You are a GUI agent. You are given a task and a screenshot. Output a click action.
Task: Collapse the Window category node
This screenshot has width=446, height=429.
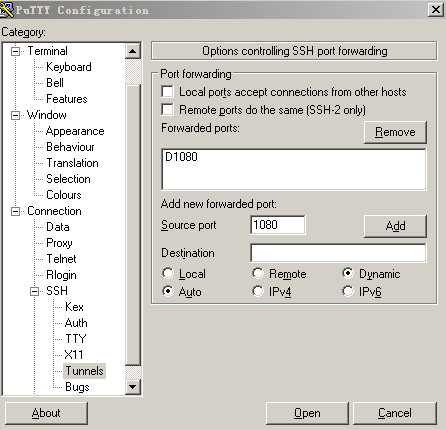click(x=15, y=115)
